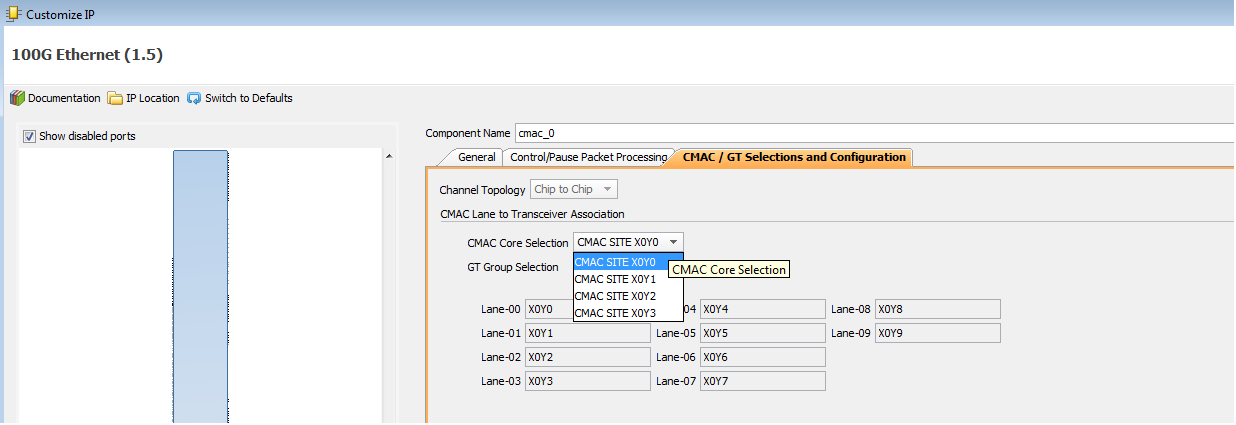This screenshot has width=1236, height=425.
Task: Switch to the General tab
Action: (x=476, y=157)
